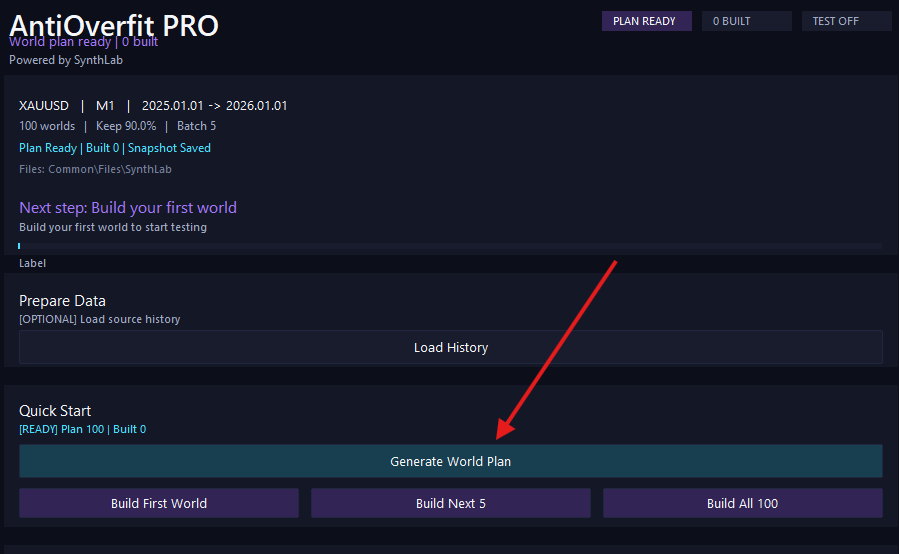This screenshot has height=554, width=899.
Task: Click the Load History button
Action: coord(451,347)
